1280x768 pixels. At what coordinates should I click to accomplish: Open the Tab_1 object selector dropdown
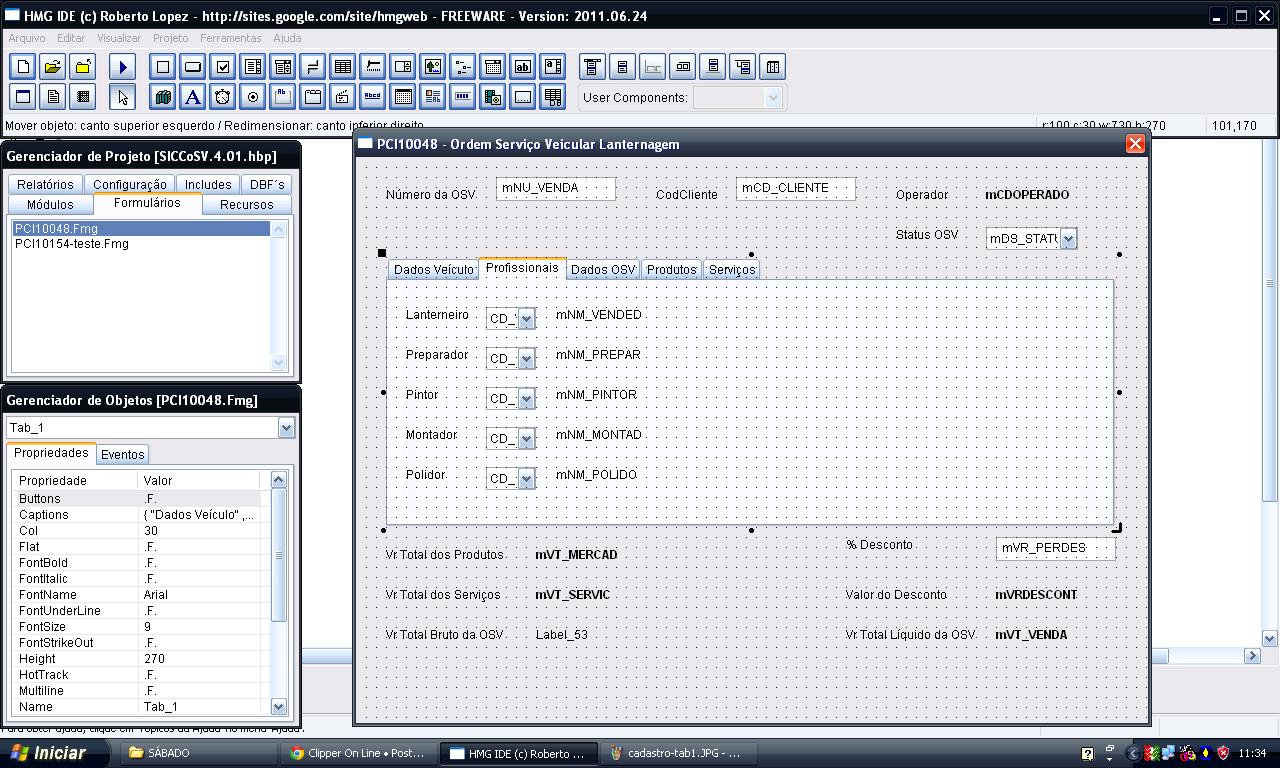(x=286, y=428)
